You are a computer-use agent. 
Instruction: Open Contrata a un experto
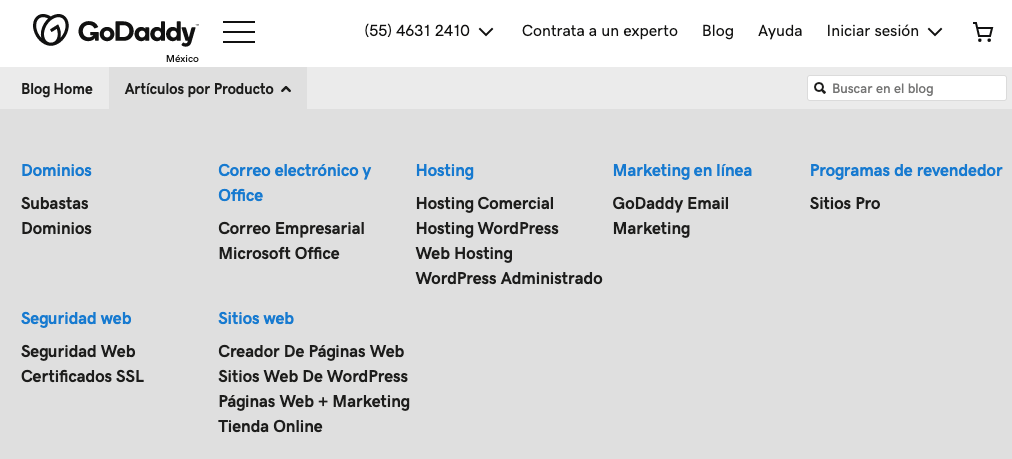[x=600, y=31]
